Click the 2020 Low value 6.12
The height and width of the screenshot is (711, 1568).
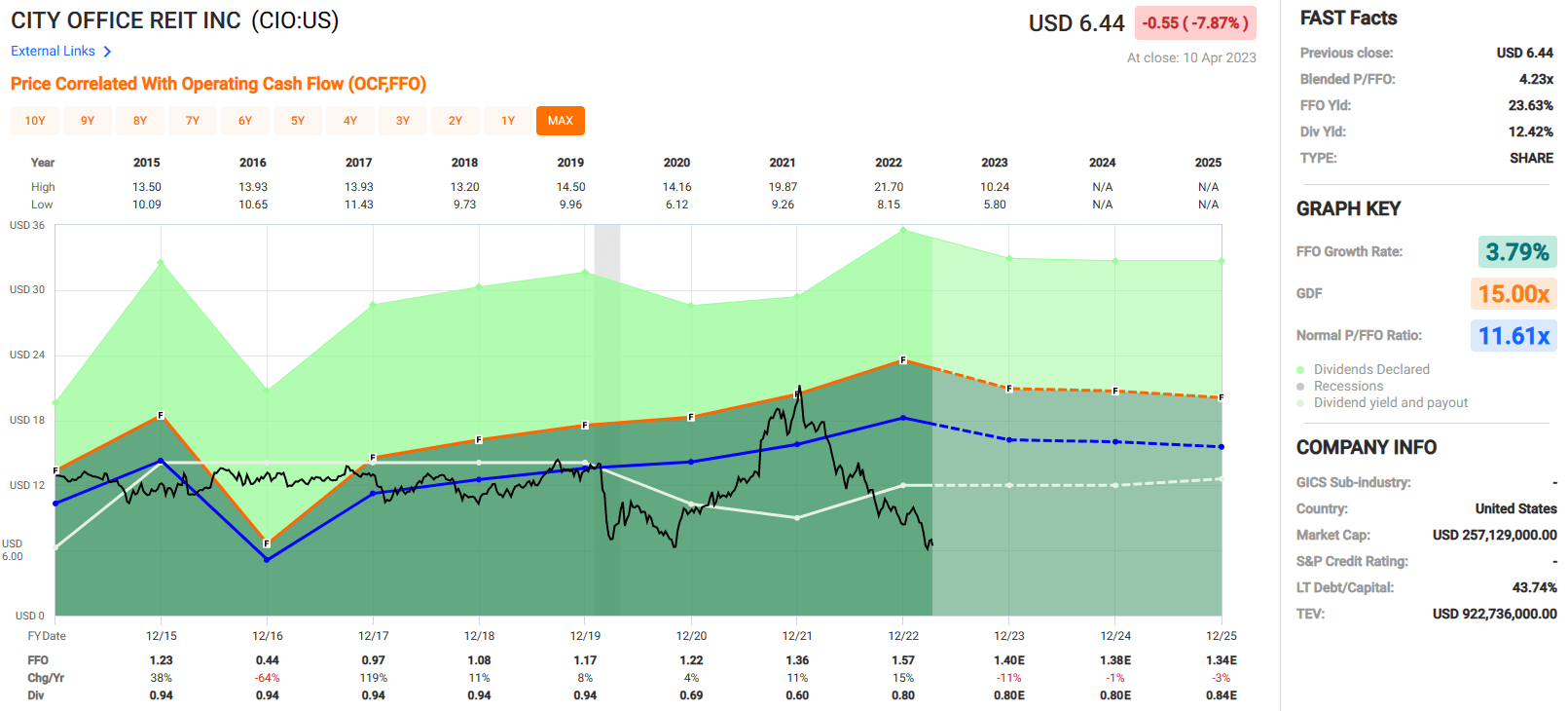pyautogui.click(x=676, y=205)
